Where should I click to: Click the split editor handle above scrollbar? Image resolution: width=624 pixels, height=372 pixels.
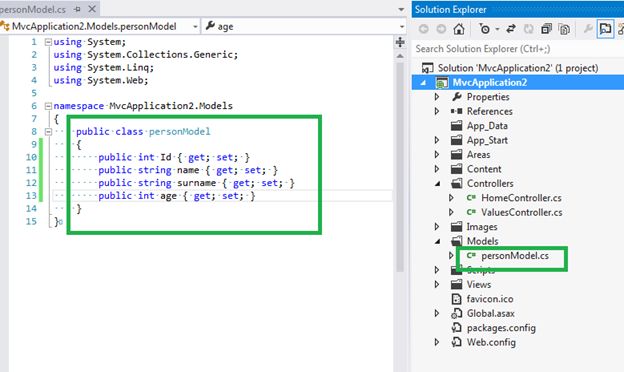click(x=400, y=42)
